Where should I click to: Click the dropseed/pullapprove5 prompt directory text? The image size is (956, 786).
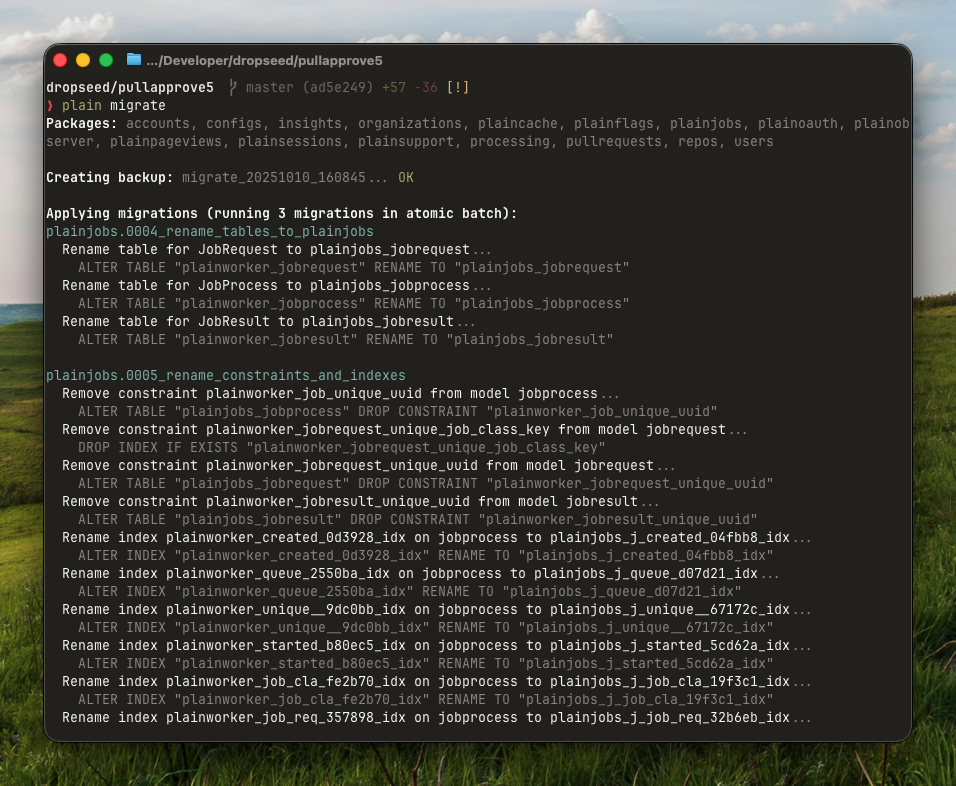[x=130, y=88]
